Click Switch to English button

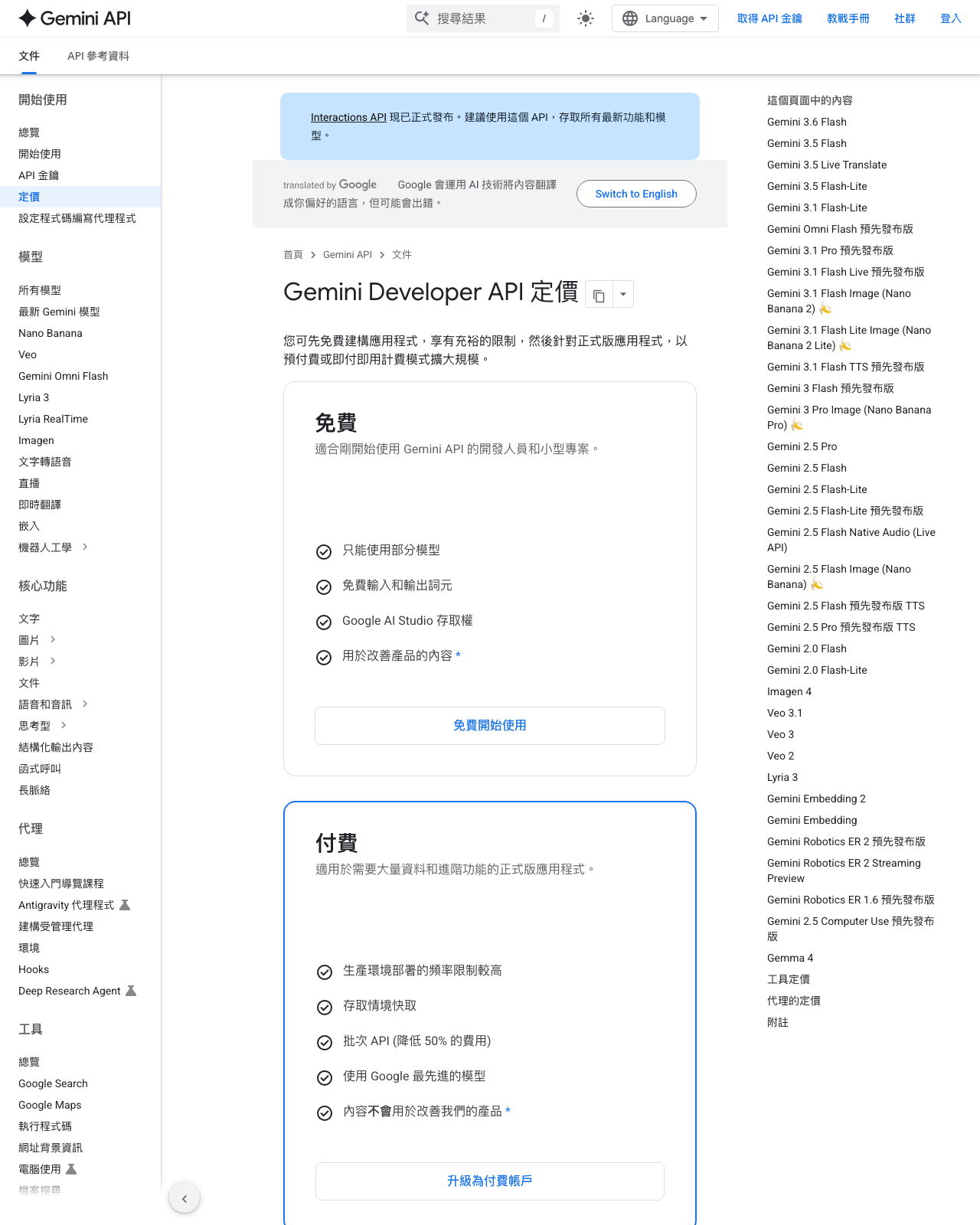click(636, 194)
